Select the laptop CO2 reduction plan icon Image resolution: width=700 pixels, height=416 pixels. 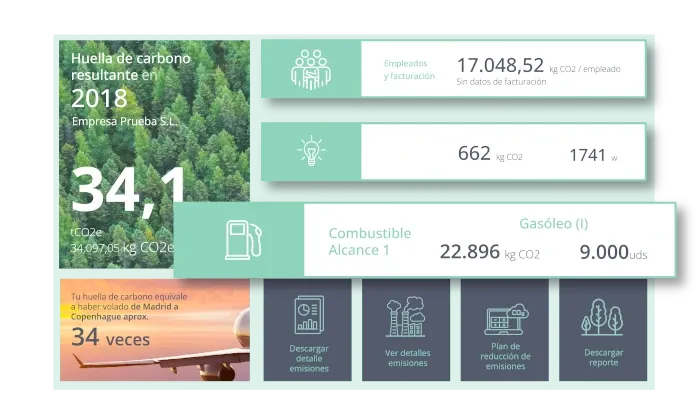coord(505,319)
